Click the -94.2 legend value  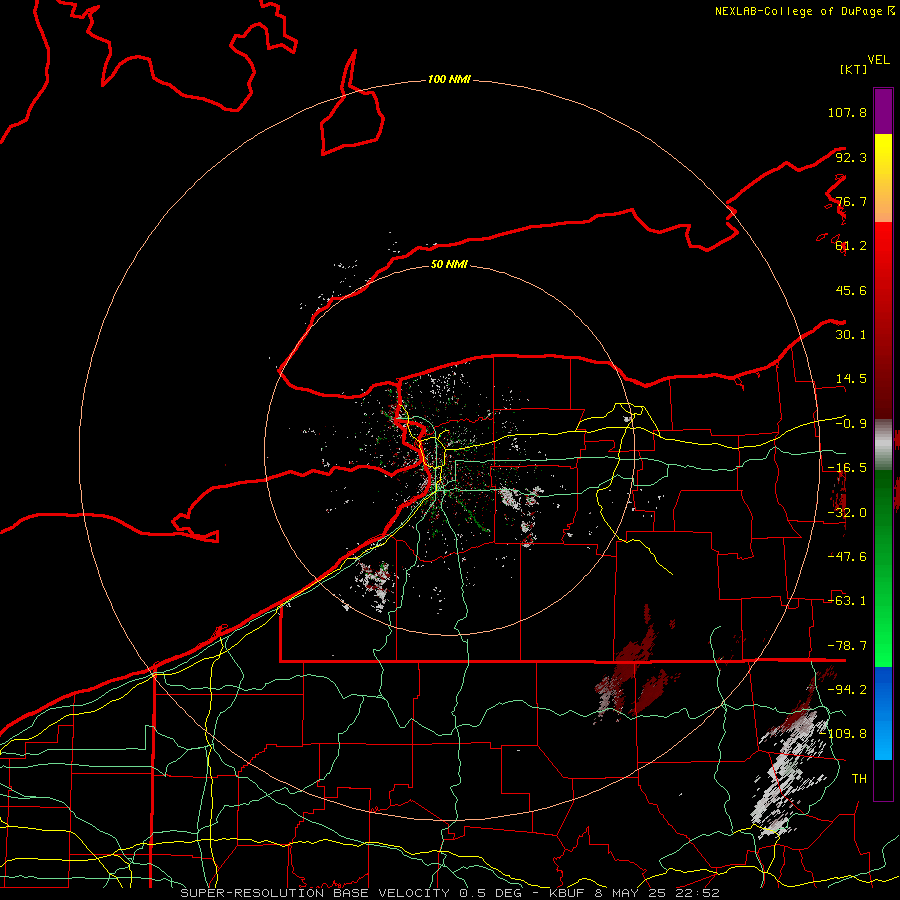[x=847, y=690]
